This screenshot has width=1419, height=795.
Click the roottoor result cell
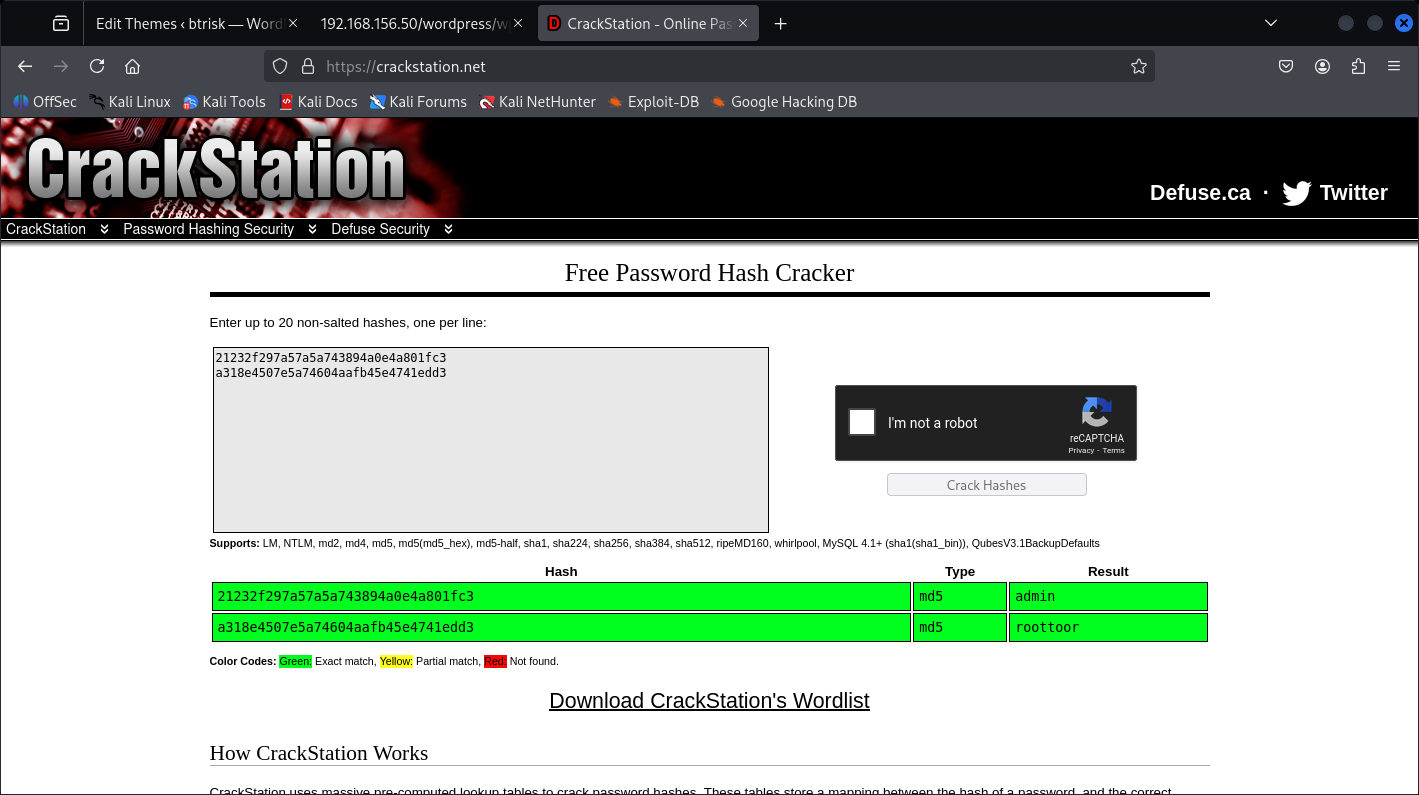coord(1108,628)
